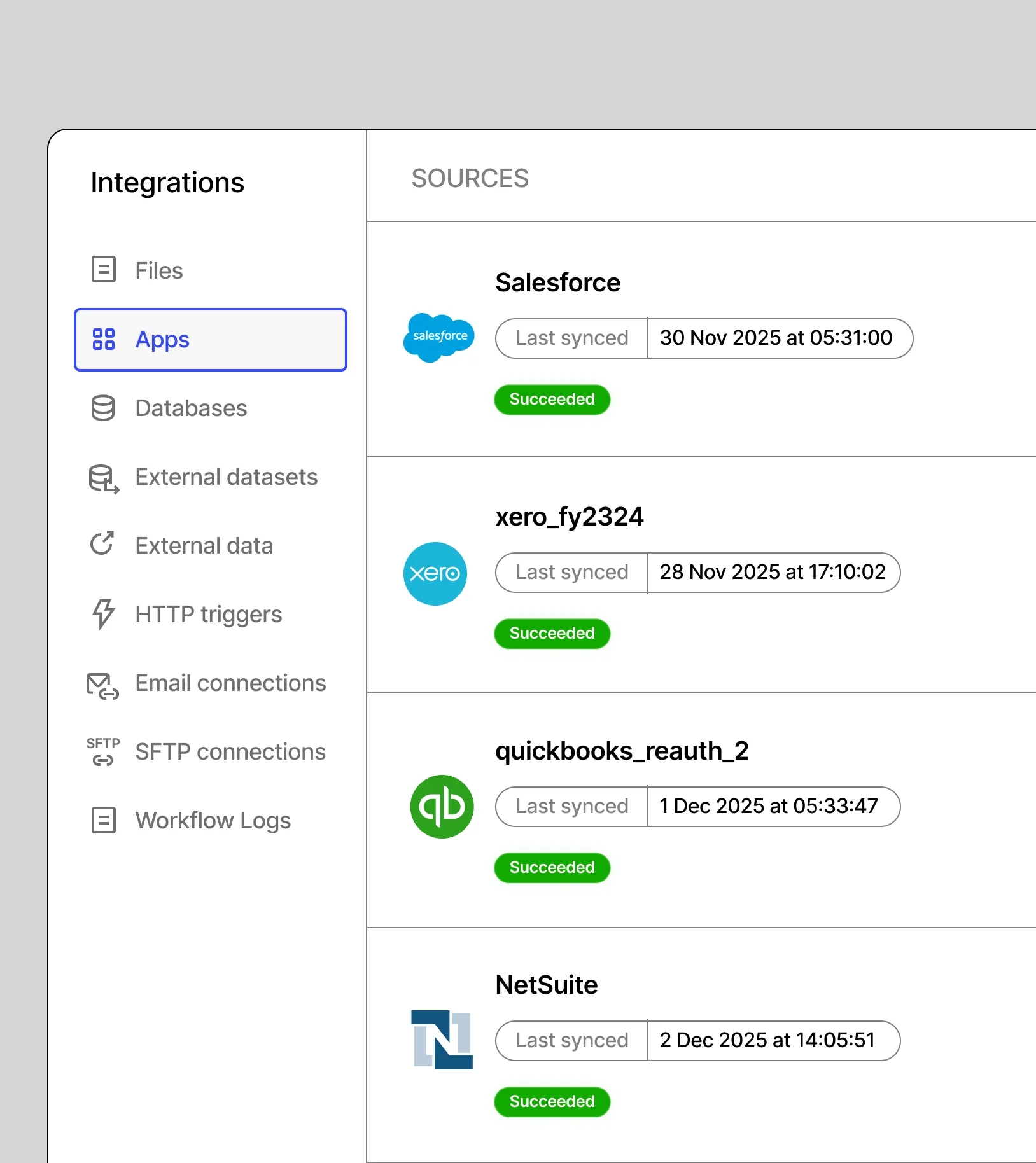Click the External datasets icon
This screenshot has height=1163, width=1036.
coord(103,478)
